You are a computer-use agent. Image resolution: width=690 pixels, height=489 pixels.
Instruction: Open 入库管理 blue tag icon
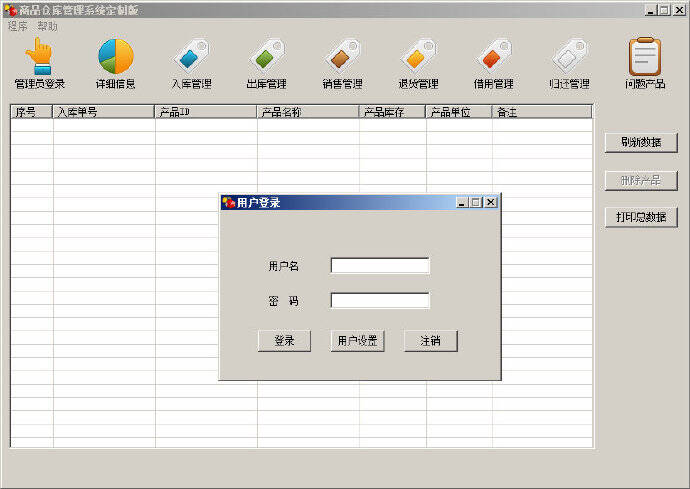click(191, 57)
